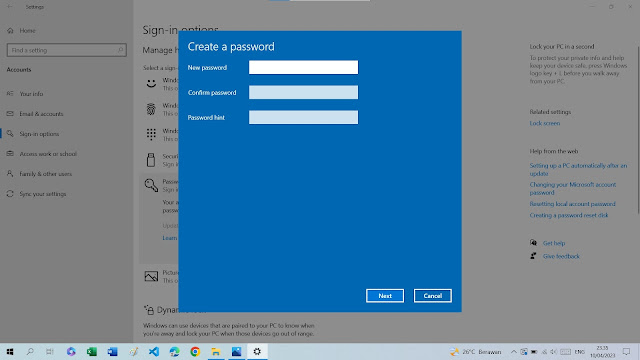Open Your info in Settings sidebar
Viewport: 640px width, 360px height.
click(31, 94)
